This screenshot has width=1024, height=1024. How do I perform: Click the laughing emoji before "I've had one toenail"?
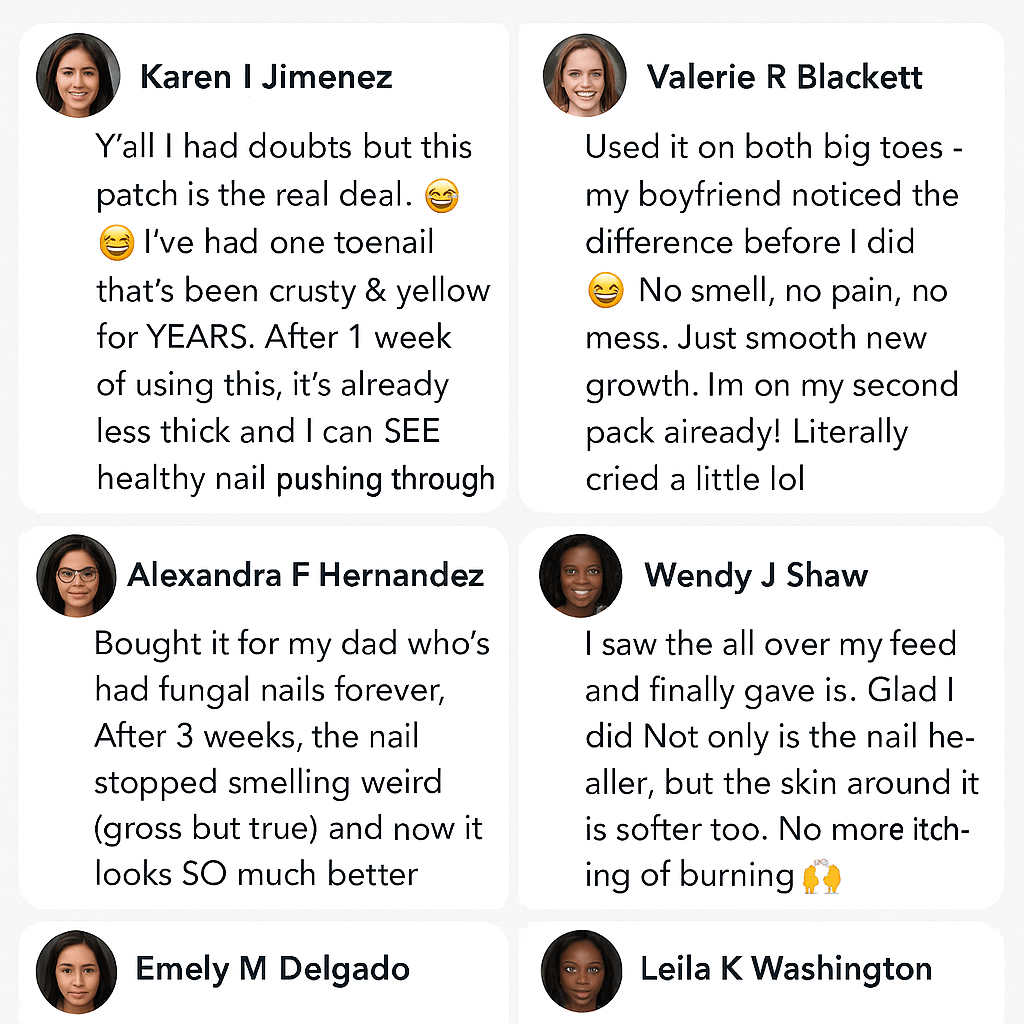117,243
